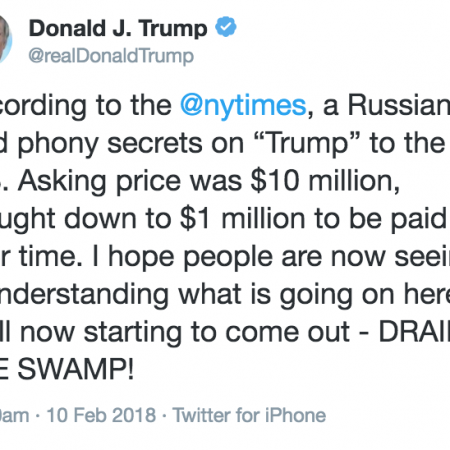
Task: Click the "phony secrets" phrase
Action: pos(109,144)
